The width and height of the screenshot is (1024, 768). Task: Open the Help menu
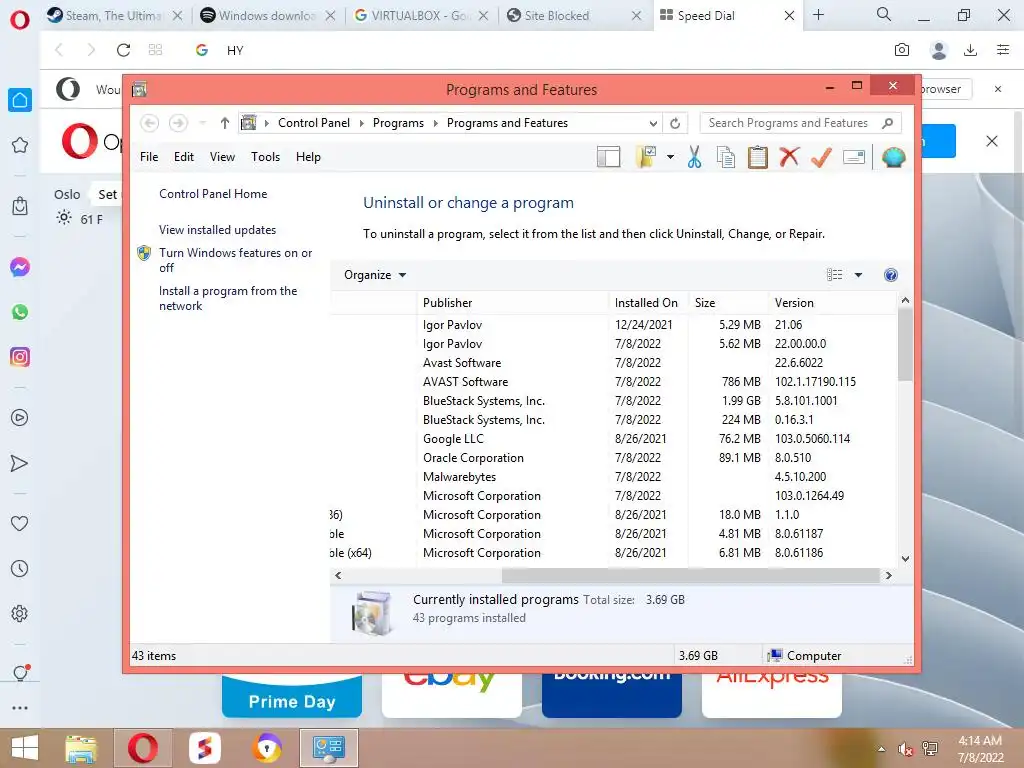click(x=308, y=157)
